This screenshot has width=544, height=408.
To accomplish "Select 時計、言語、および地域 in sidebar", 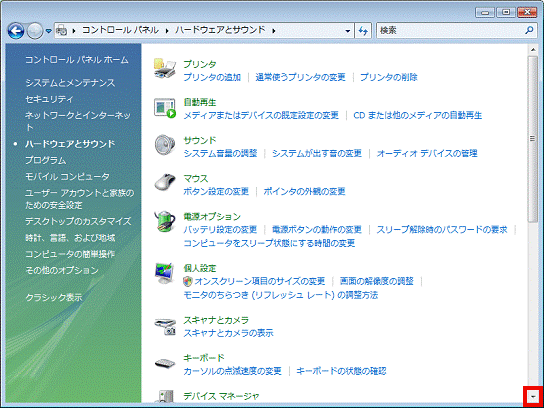I will [x=70, y=238].
